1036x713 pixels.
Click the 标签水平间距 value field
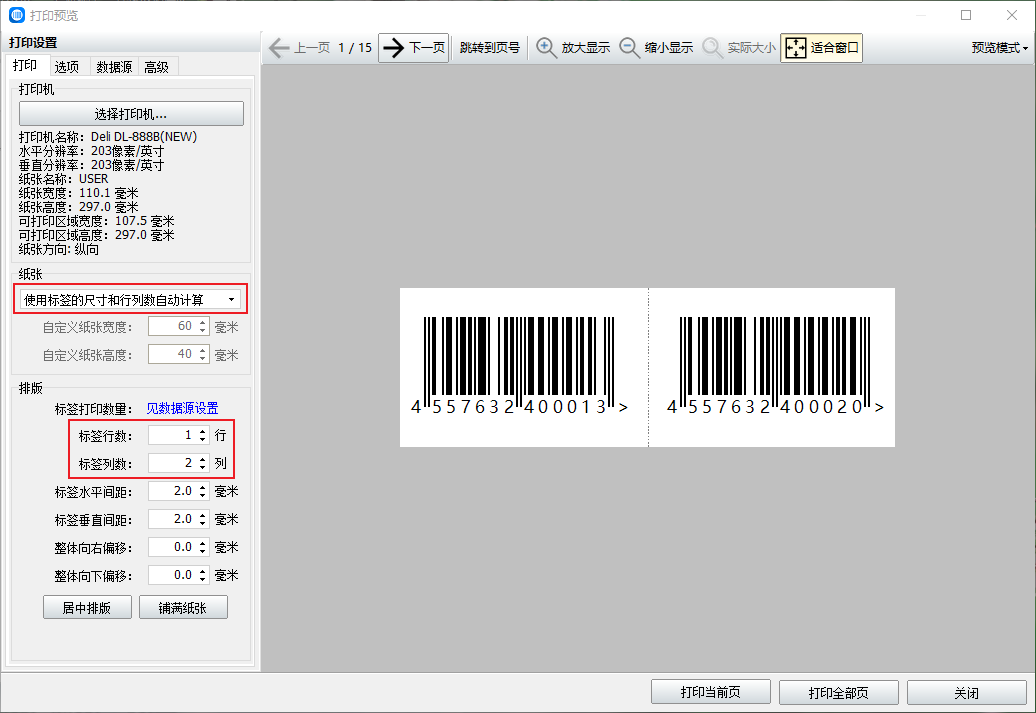click(172, 491)
